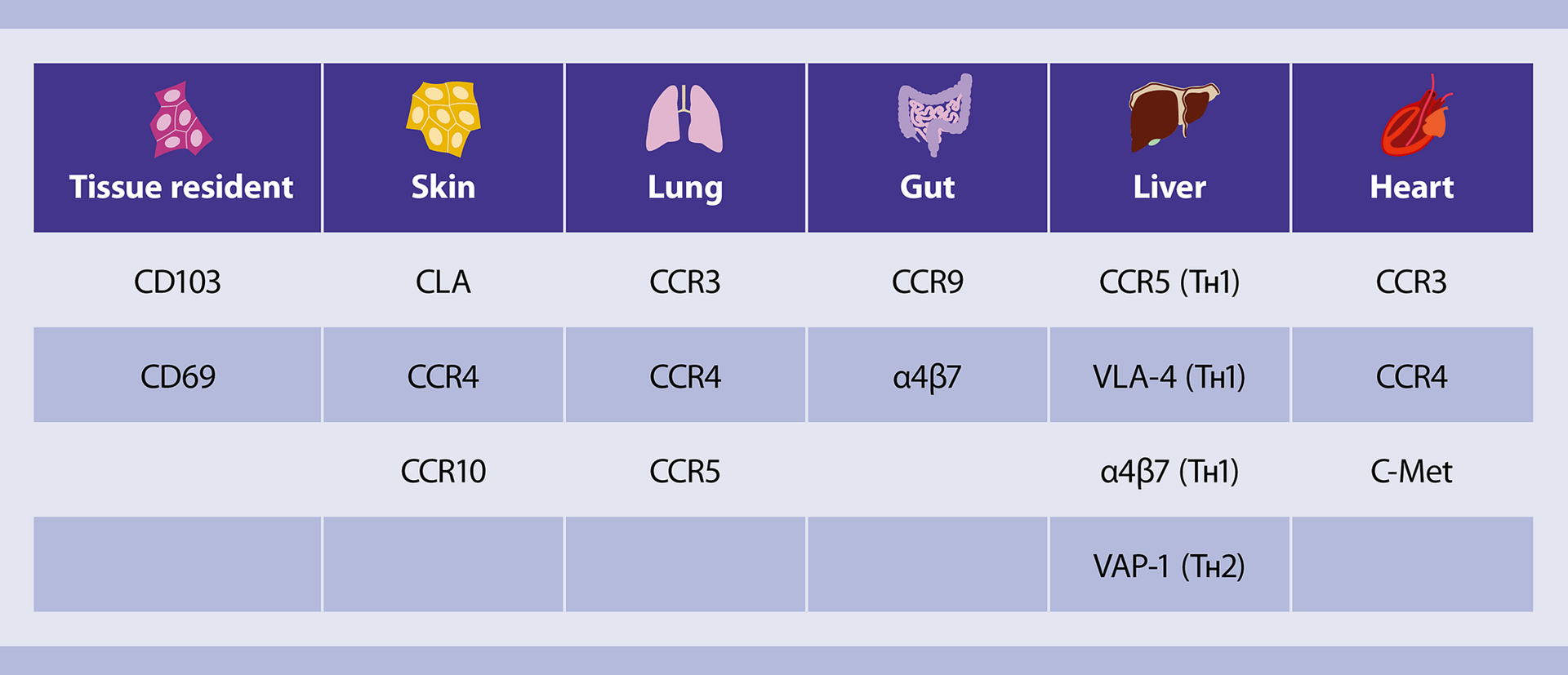The width and height of the screenshot is (1568, 675).
Task: Click the CD69 table cell
Action: (177, 377)
